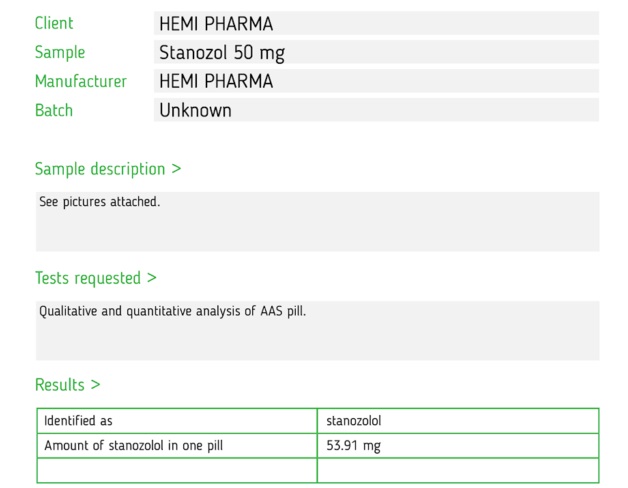This screenshot has width=628, height=488.
Task: Click the 'See pictures attached.' text box
Action: tap(318, 222)
